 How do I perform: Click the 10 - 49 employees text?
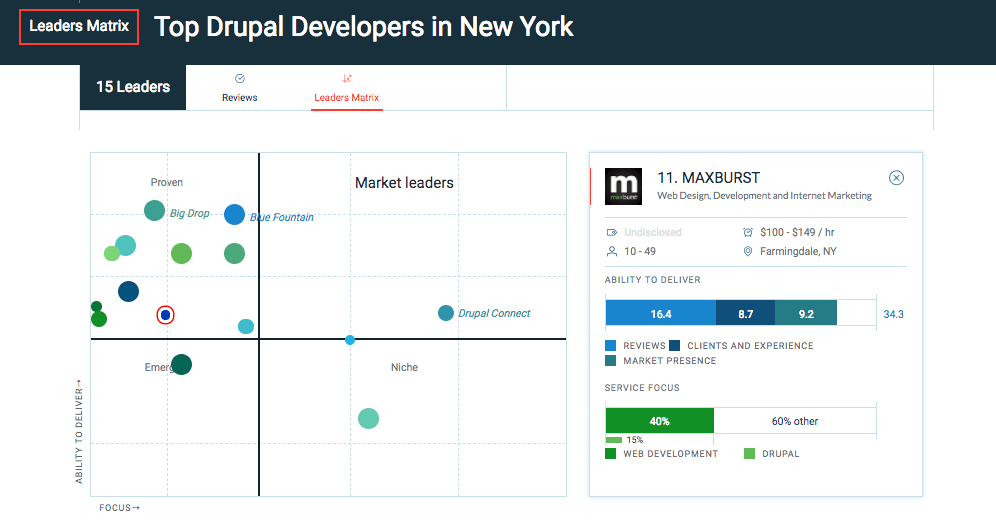640,251
